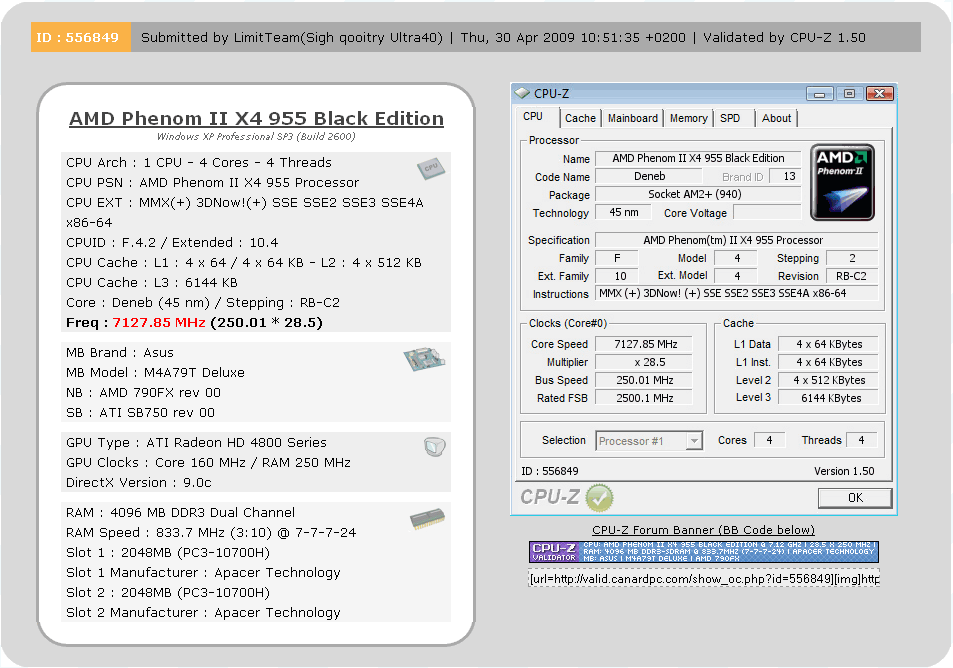Click the NB : AMD 790FX rev 00 line
Screen dimensions: 953x668
[143, 393]
